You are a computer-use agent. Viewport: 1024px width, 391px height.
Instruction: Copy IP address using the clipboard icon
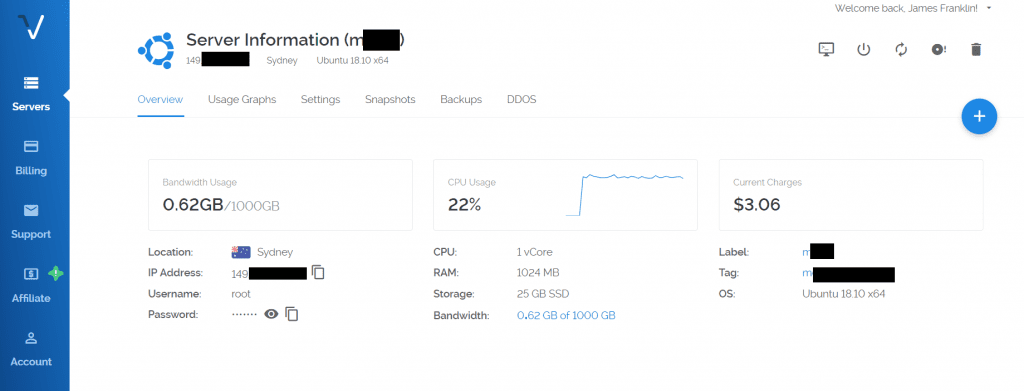[318, 272]
